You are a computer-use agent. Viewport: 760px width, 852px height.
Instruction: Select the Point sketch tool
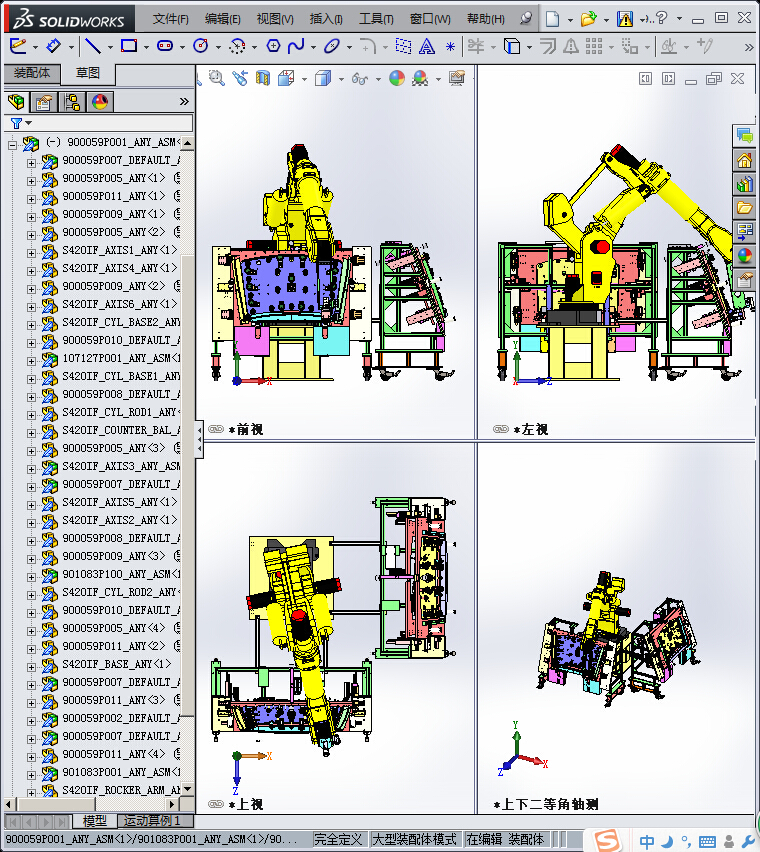pyautogui.click(x=450, y=47)
